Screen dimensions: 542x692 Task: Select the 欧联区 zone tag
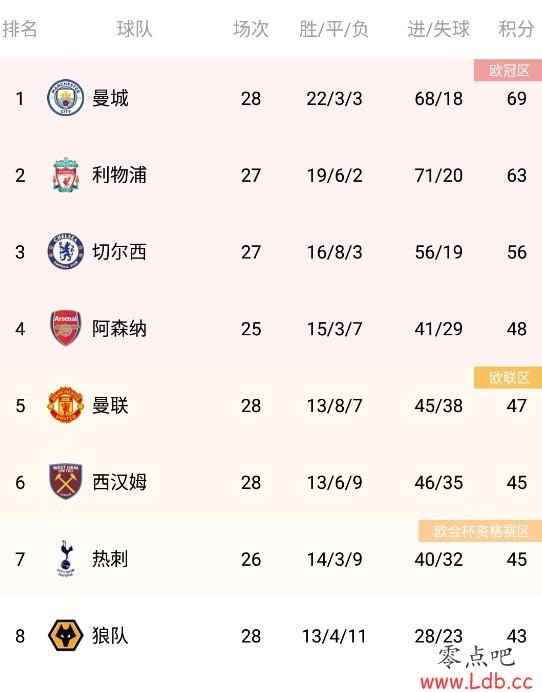[x=508, y=377]
